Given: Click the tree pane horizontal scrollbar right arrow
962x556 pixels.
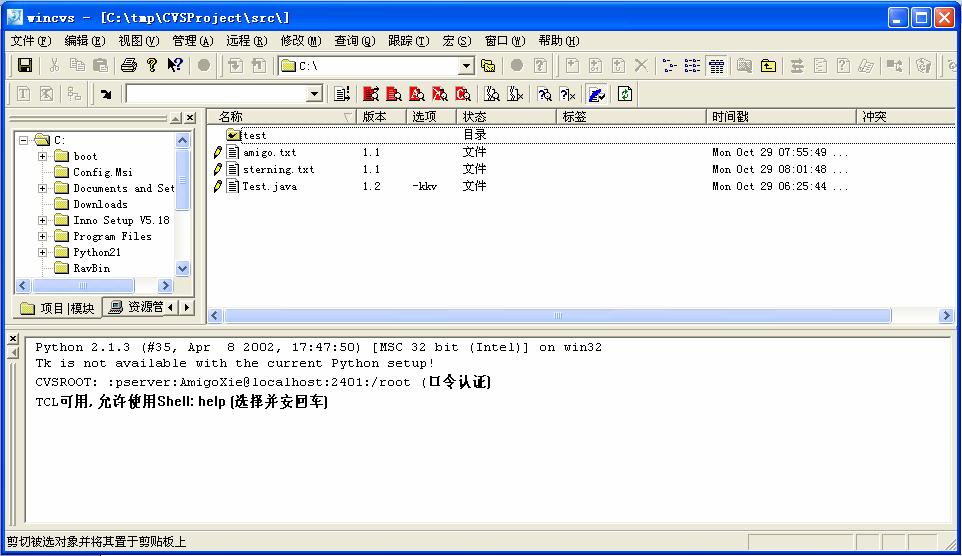Looking at the screenshot, I should (x=164, y=285).
